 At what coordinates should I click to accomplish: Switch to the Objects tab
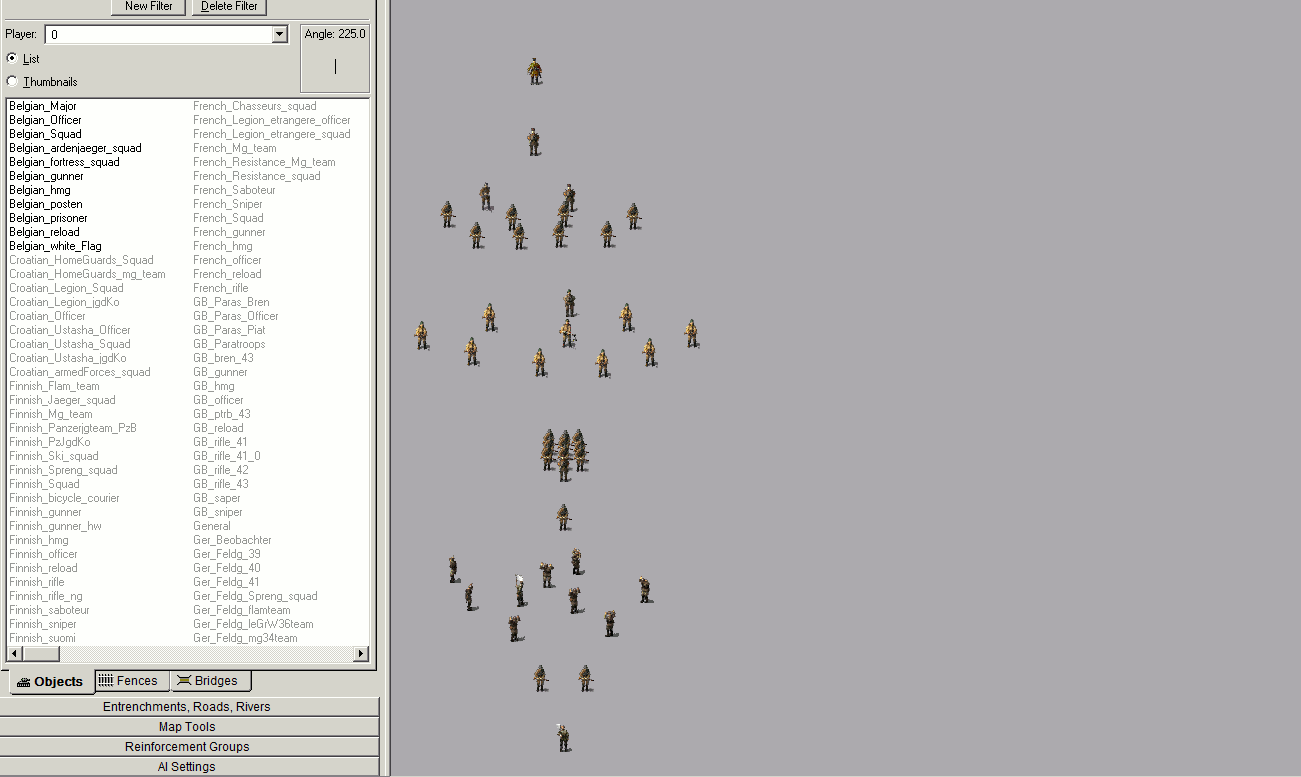[51, 682]
